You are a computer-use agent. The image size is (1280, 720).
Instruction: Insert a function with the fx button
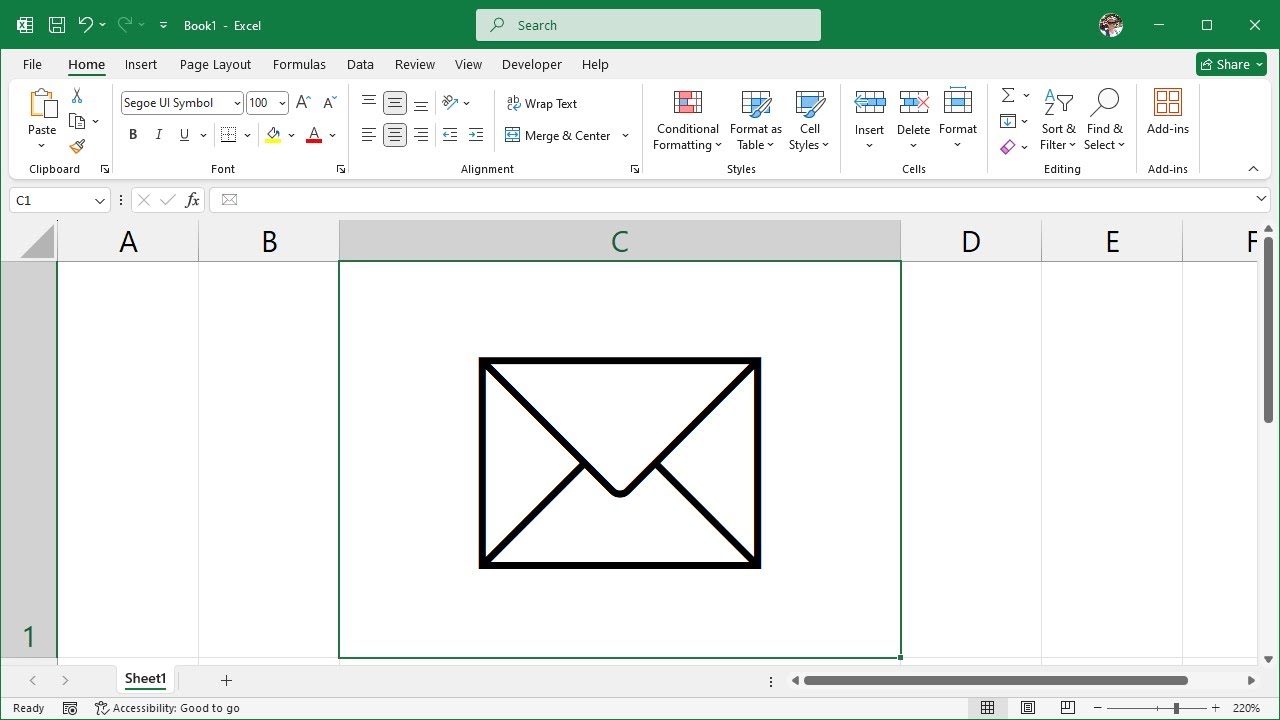[193, 200]
